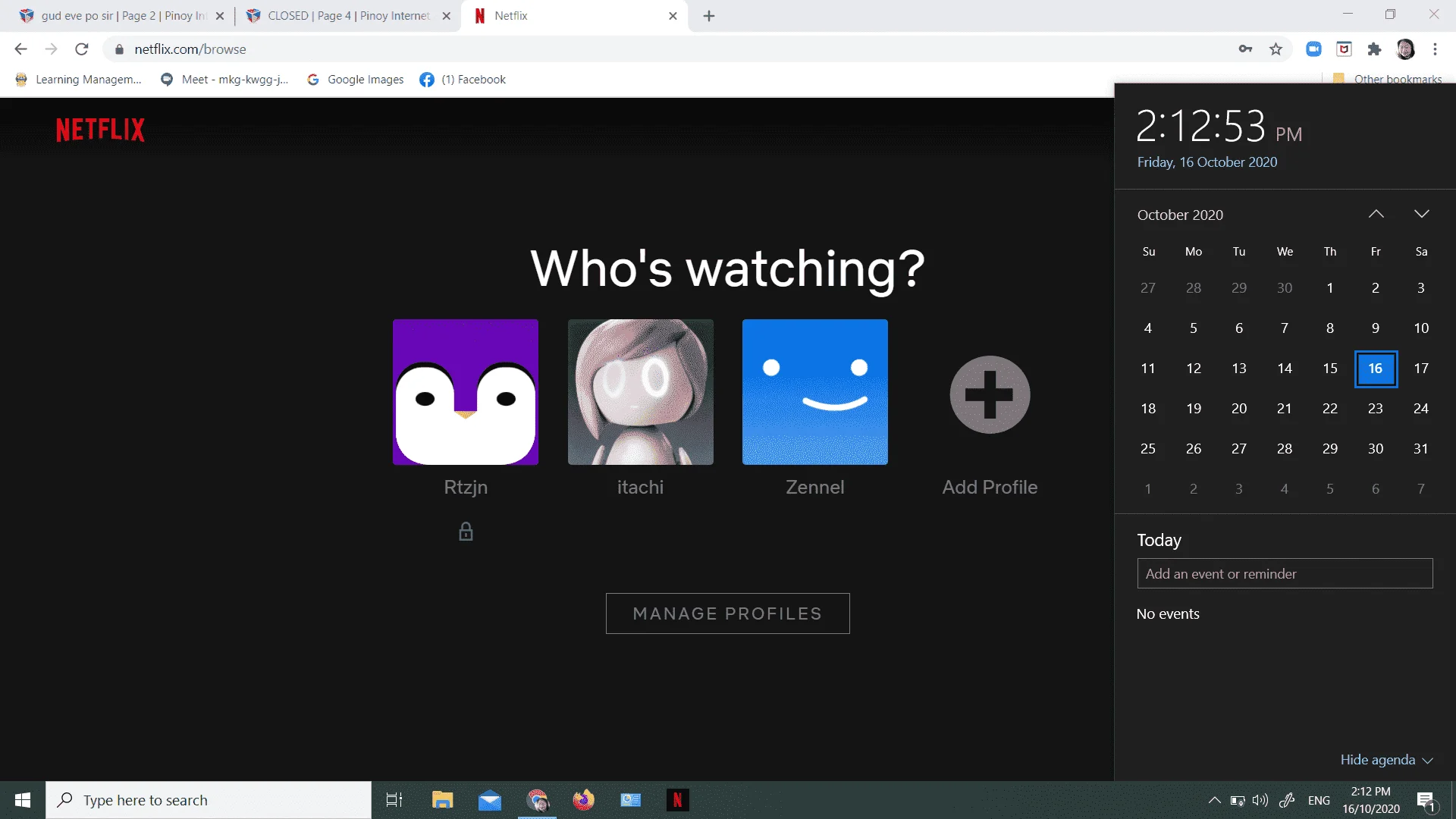Select the itachi profile avatar

coord(641,392)
